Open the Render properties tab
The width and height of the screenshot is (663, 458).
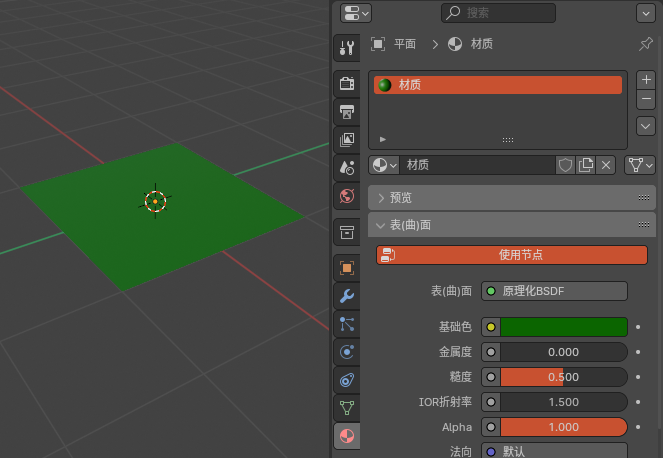347,84
